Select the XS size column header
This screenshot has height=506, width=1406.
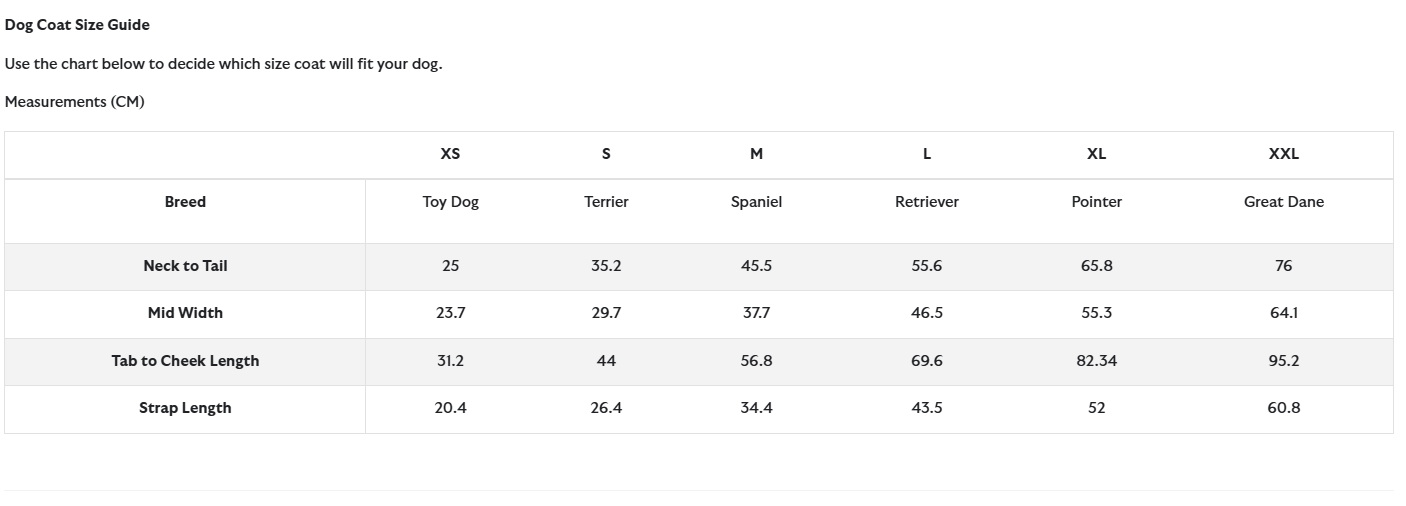(450, 154)
